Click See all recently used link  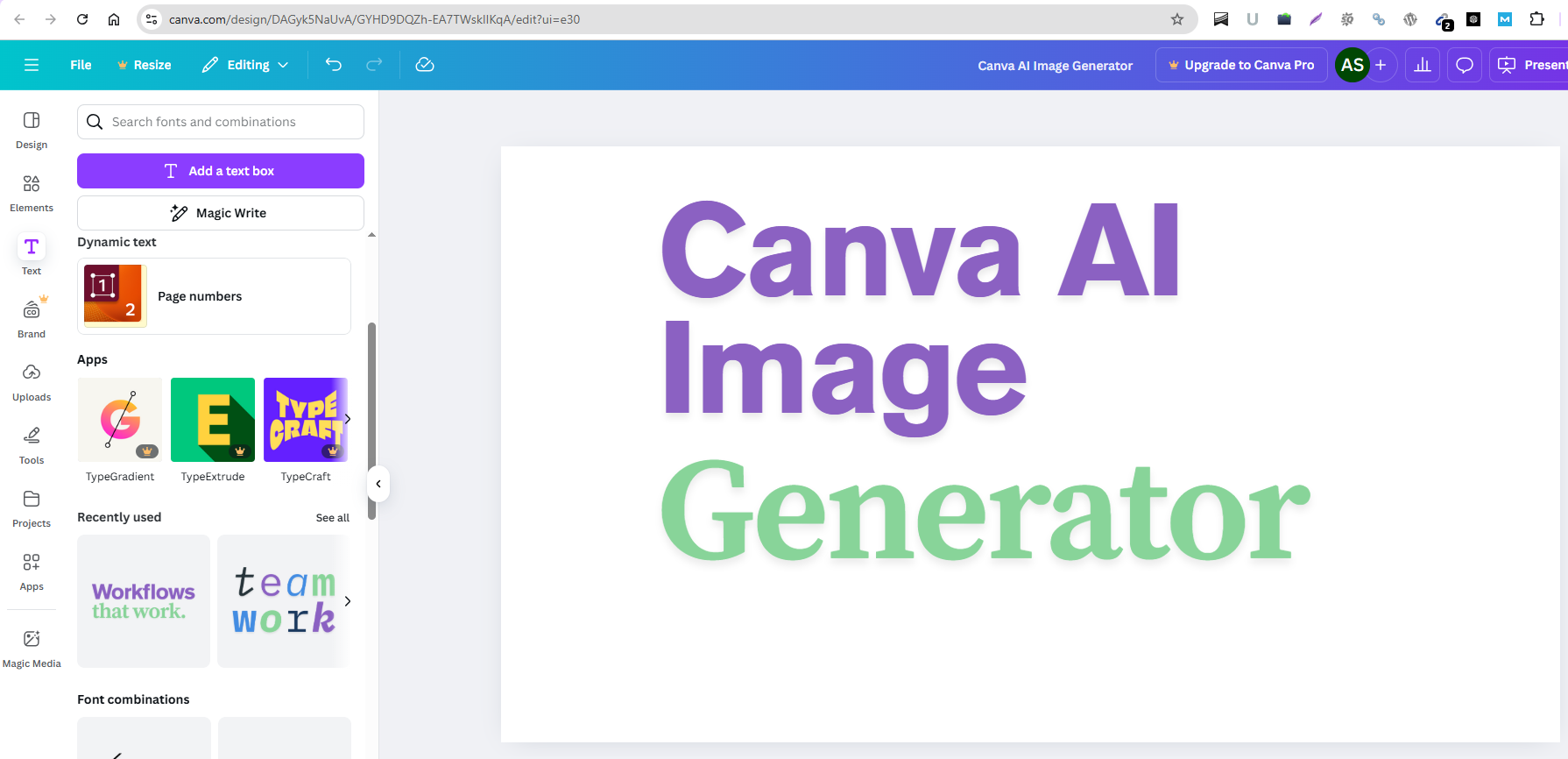point(332,518)
